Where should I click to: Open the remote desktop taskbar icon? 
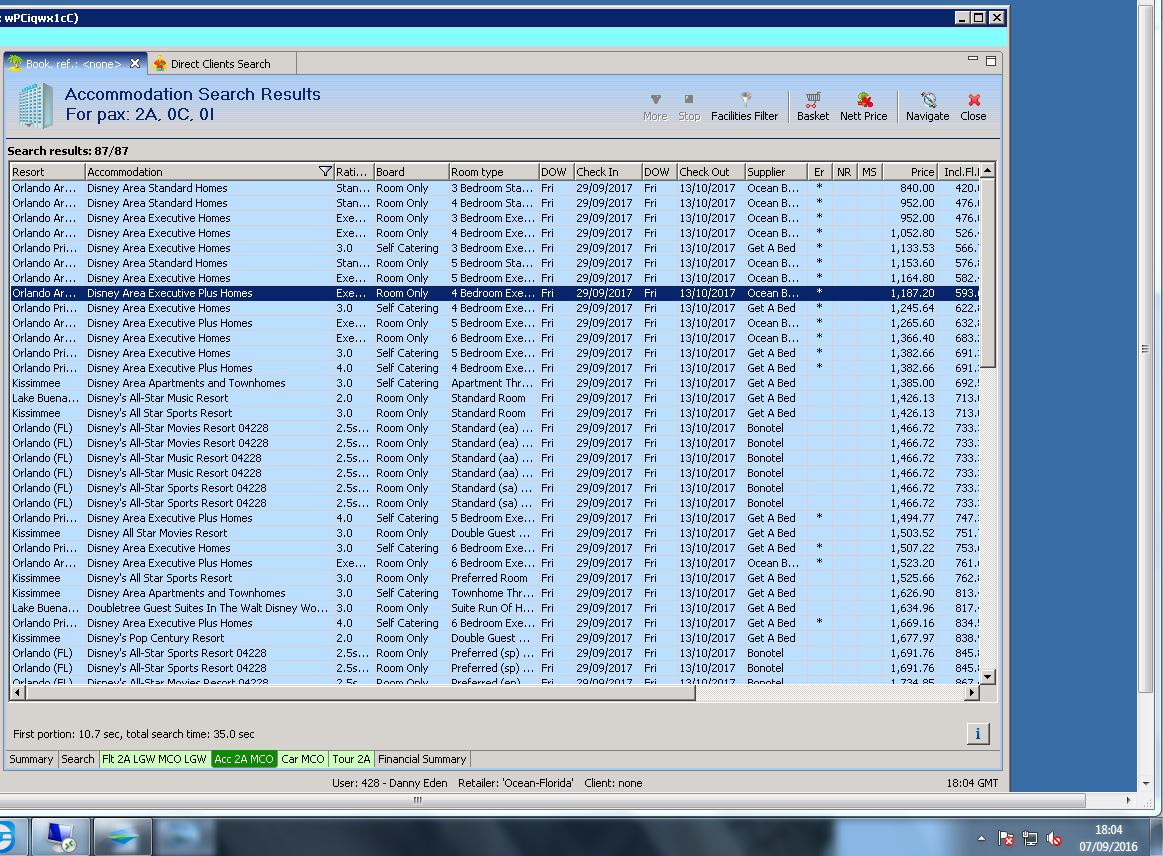(x=61, y=837)
